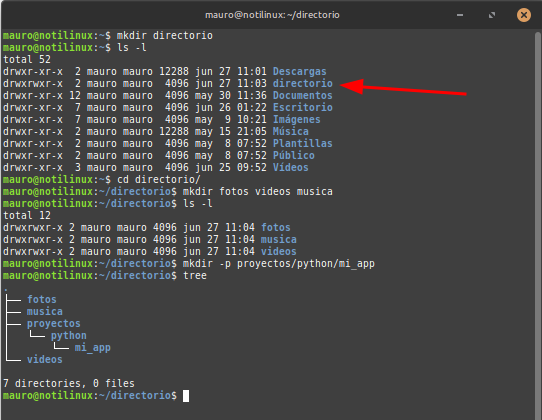Click fotos in the tree output

coord(42,299)
